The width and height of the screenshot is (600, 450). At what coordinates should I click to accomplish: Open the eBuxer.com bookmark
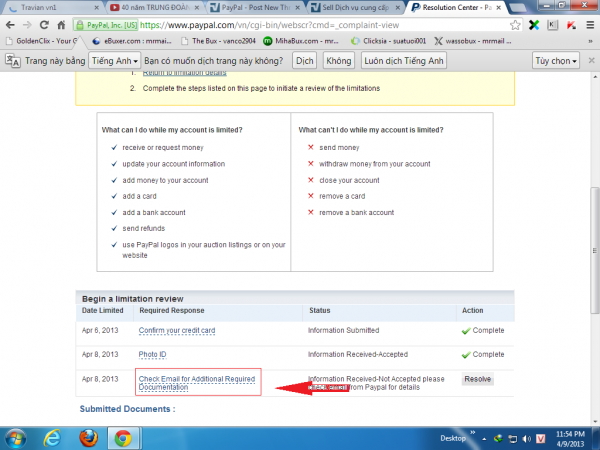click(x=132, y=41)
